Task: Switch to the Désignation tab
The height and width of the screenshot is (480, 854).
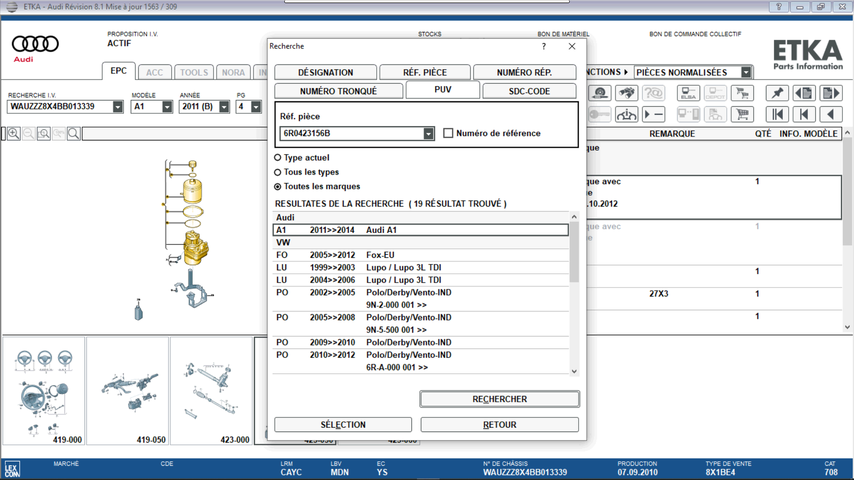Action: pyautogui.click(x=325, y=72)
